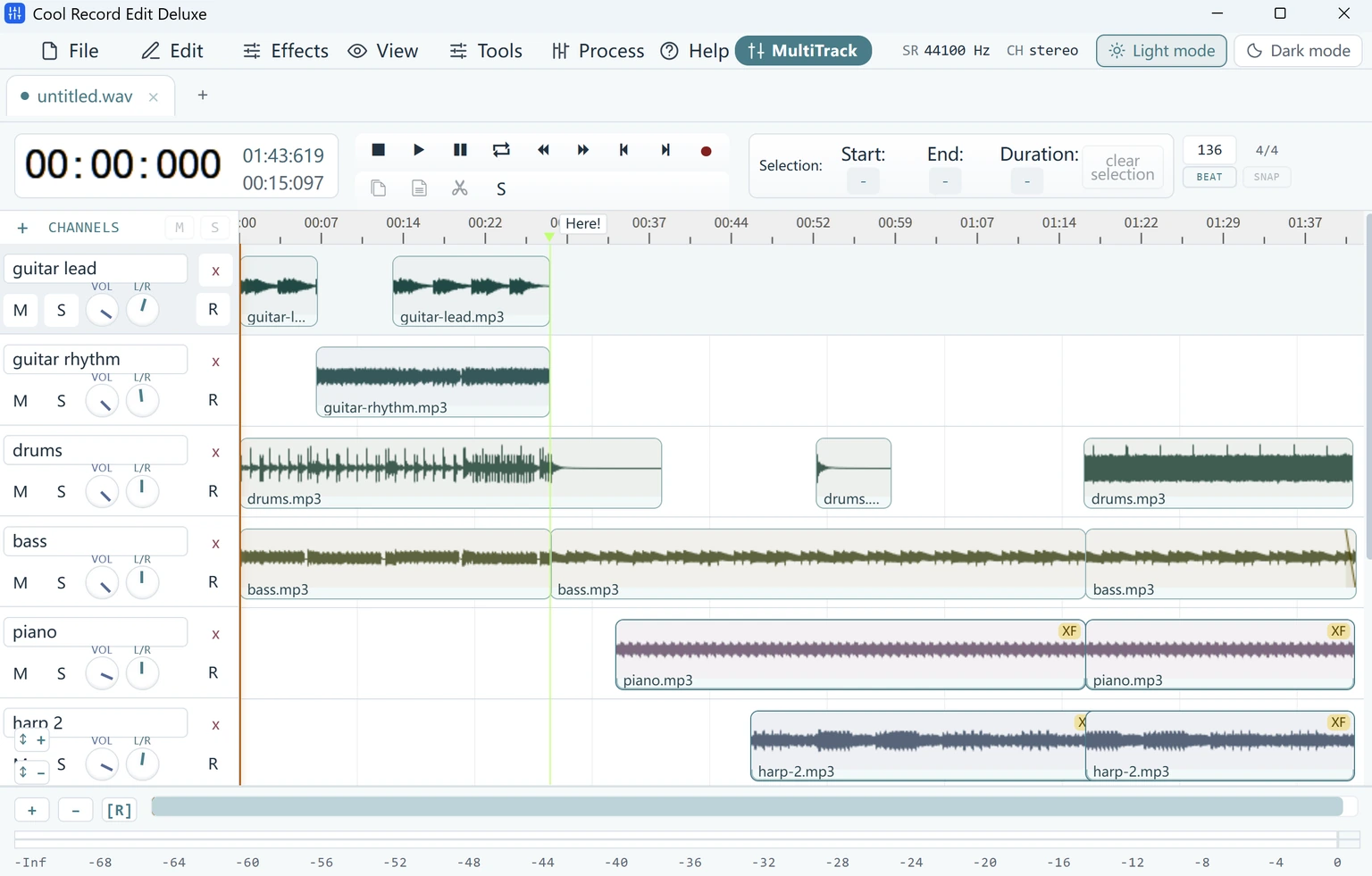The height and width of the screenshot is (876, 1372).
Task: Delete the guitar lead channel
Action: tap(215, 271)
